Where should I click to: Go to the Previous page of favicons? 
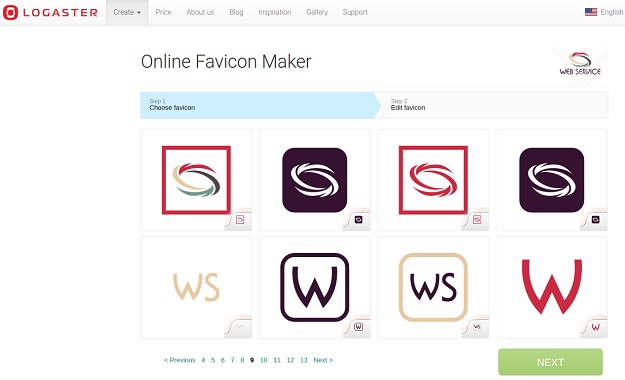coord(179,360)
